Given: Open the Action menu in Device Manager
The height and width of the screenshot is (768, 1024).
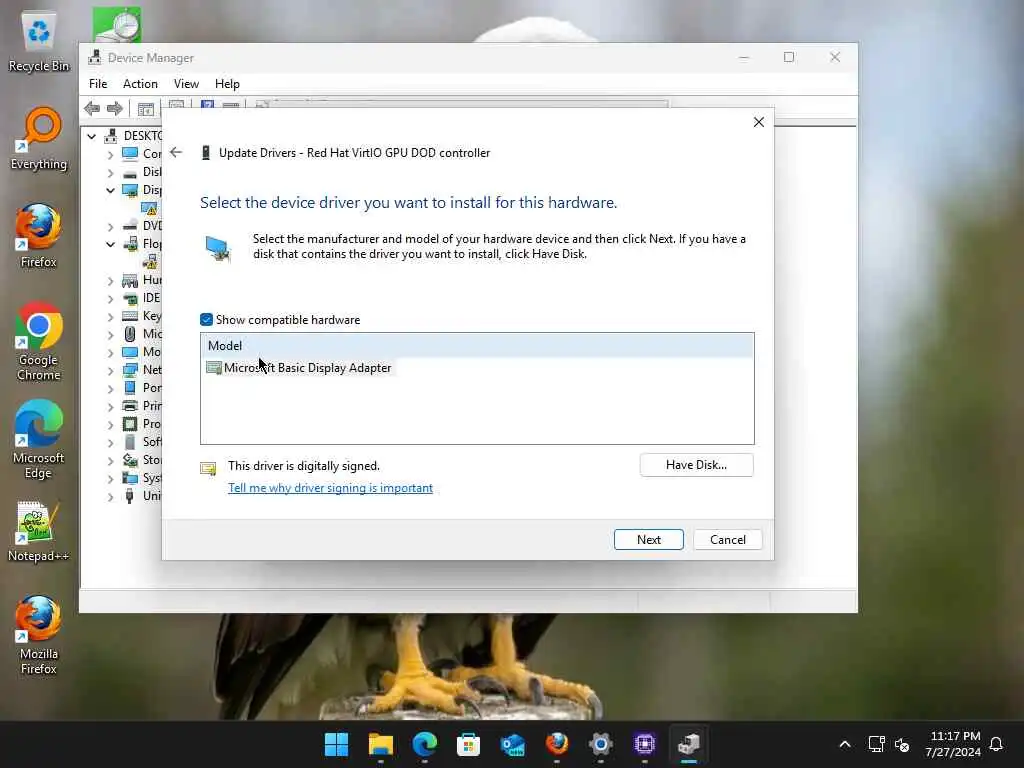Looking at the screenshot, I should [x=140, y=84].
